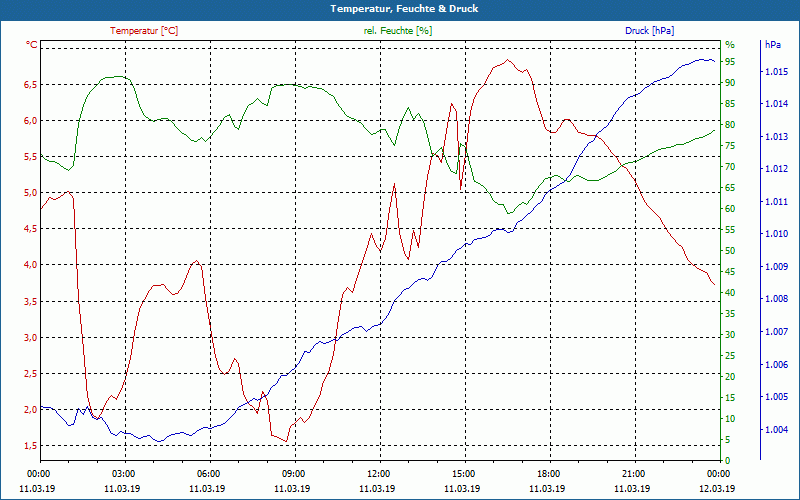Click the 2,0 temperature axis value

pyautogui.click(x=31, y=410)
